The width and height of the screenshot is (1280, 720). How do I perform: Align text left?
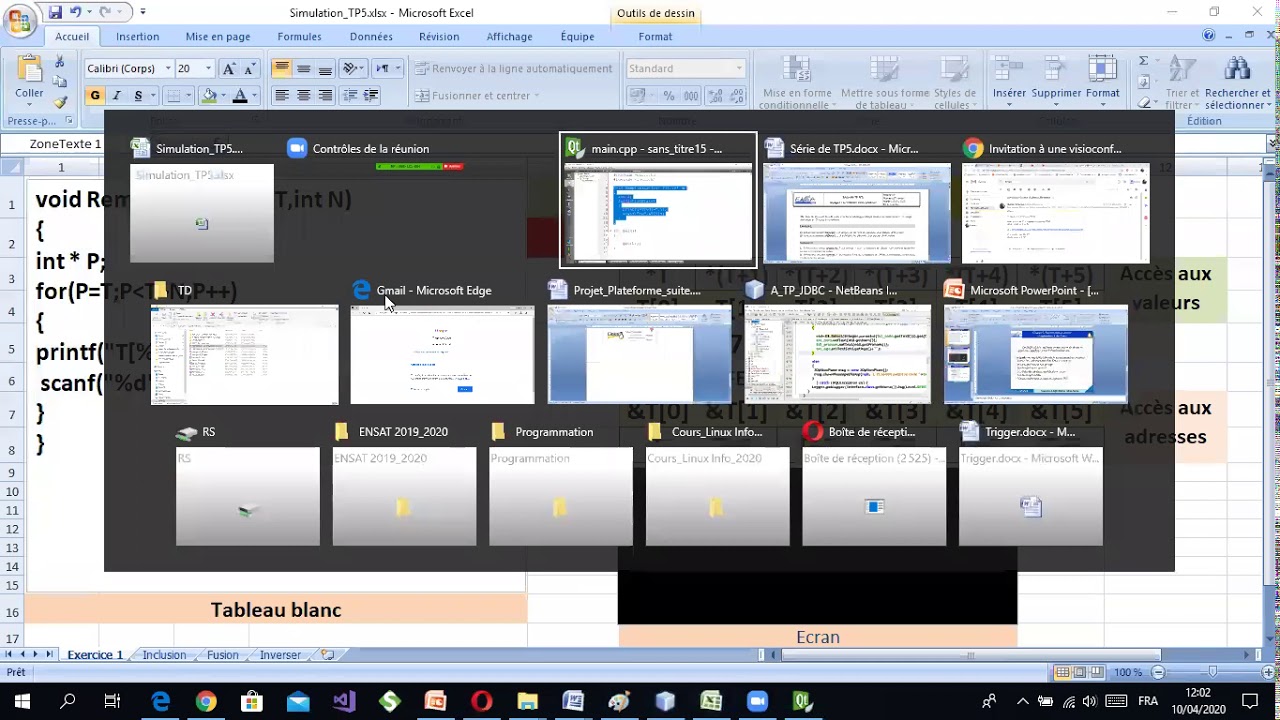(282, 96)
